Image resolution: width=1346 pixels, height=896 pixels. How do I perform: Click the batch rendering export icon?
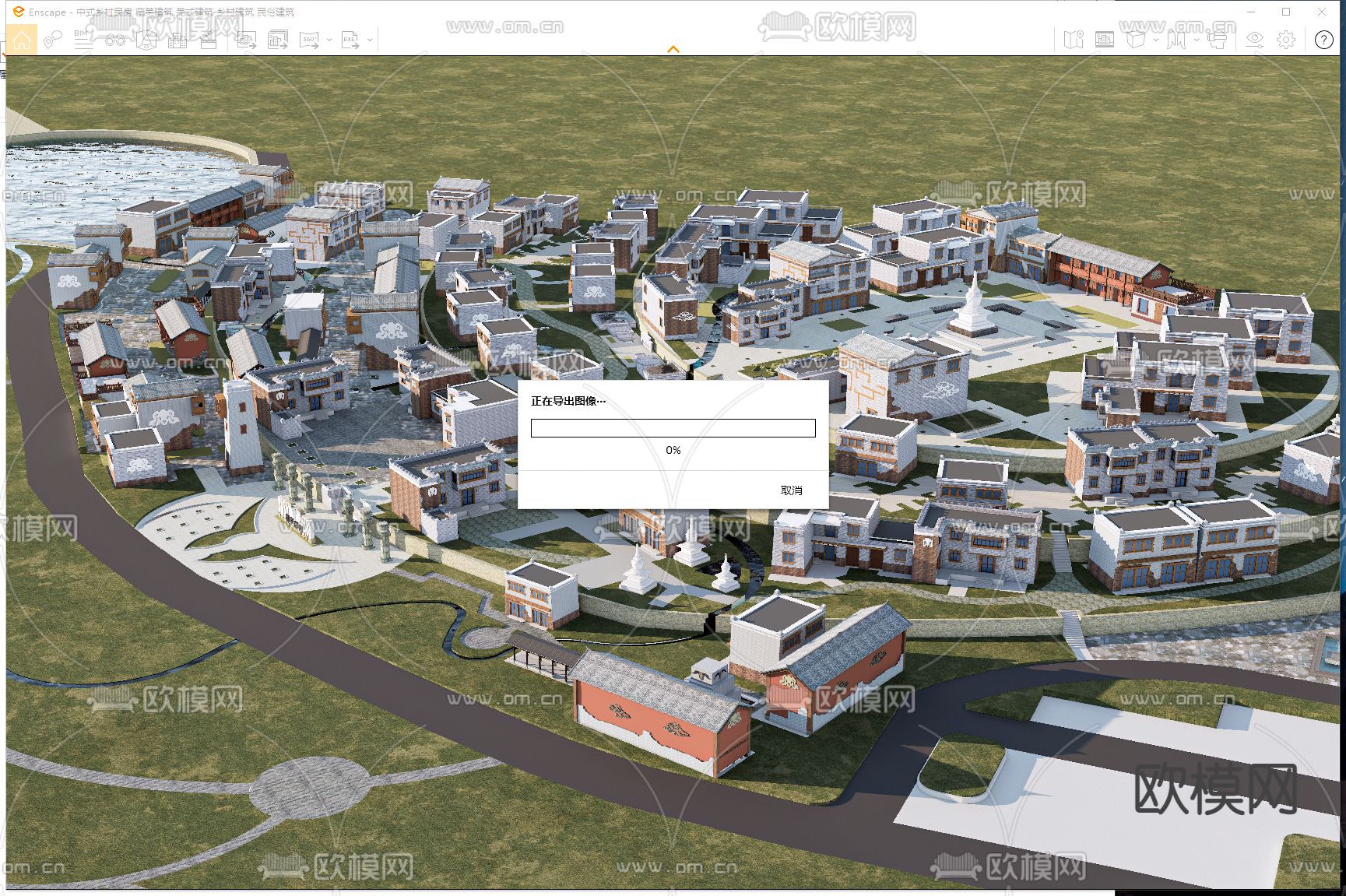pyautogui.click(x=278, y=40)
